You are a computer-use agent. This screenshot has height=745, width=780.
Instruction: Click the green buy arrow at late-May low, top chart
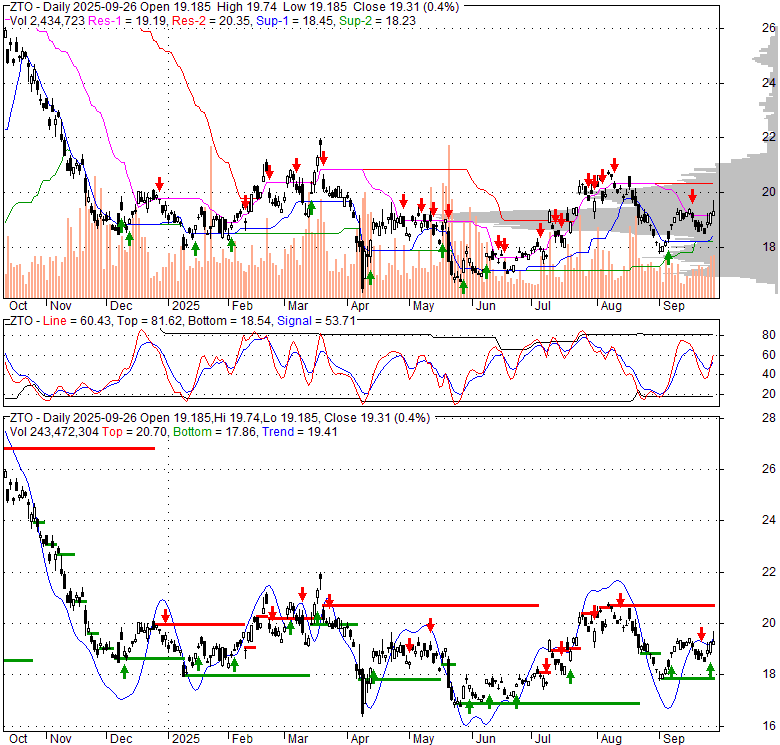click(463, 286)
